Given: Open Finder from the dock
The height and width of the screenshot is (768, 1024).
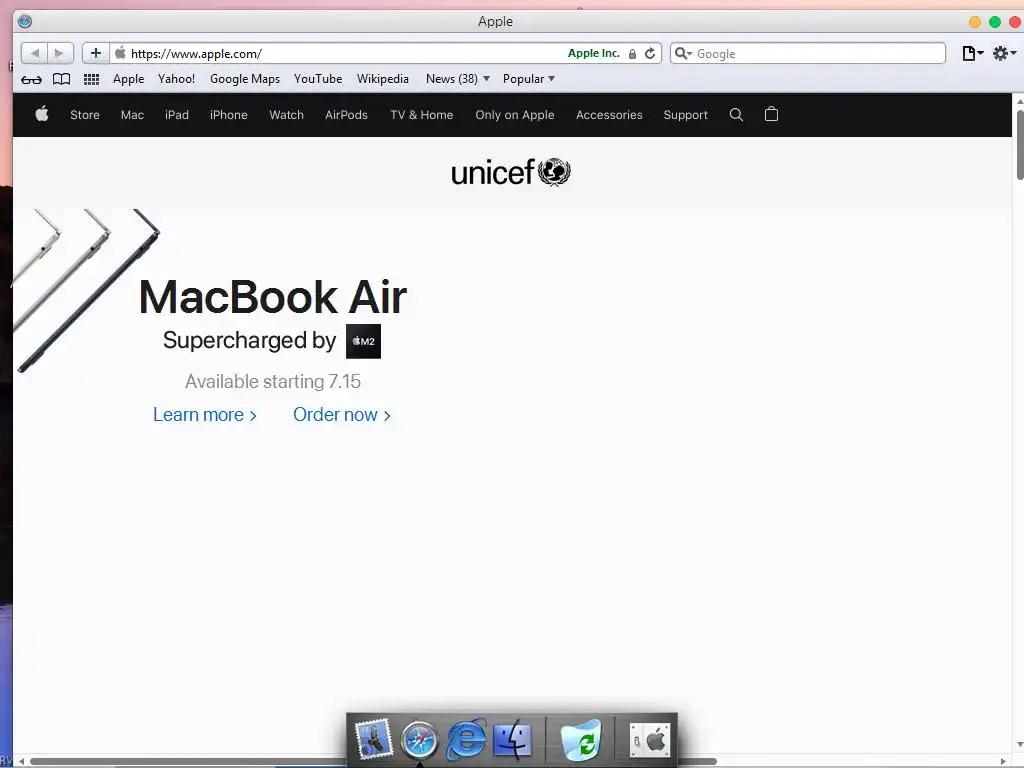Looking at the screenshot, I should click(513, 740).
